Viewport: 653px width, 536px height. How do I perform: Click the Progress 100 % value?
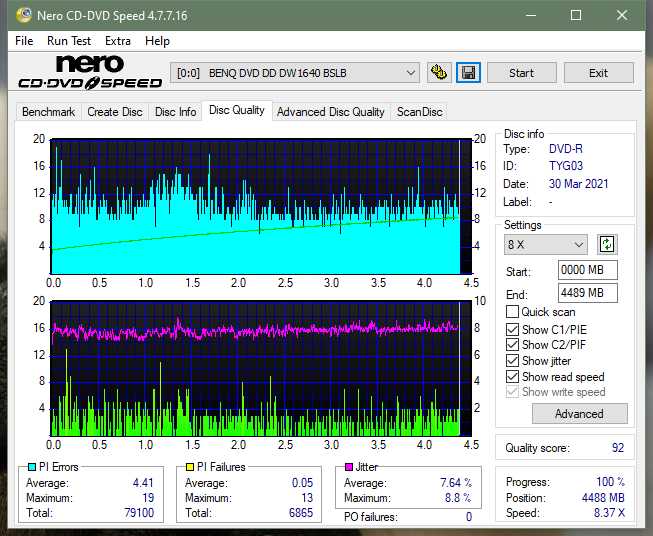(611, 482)
